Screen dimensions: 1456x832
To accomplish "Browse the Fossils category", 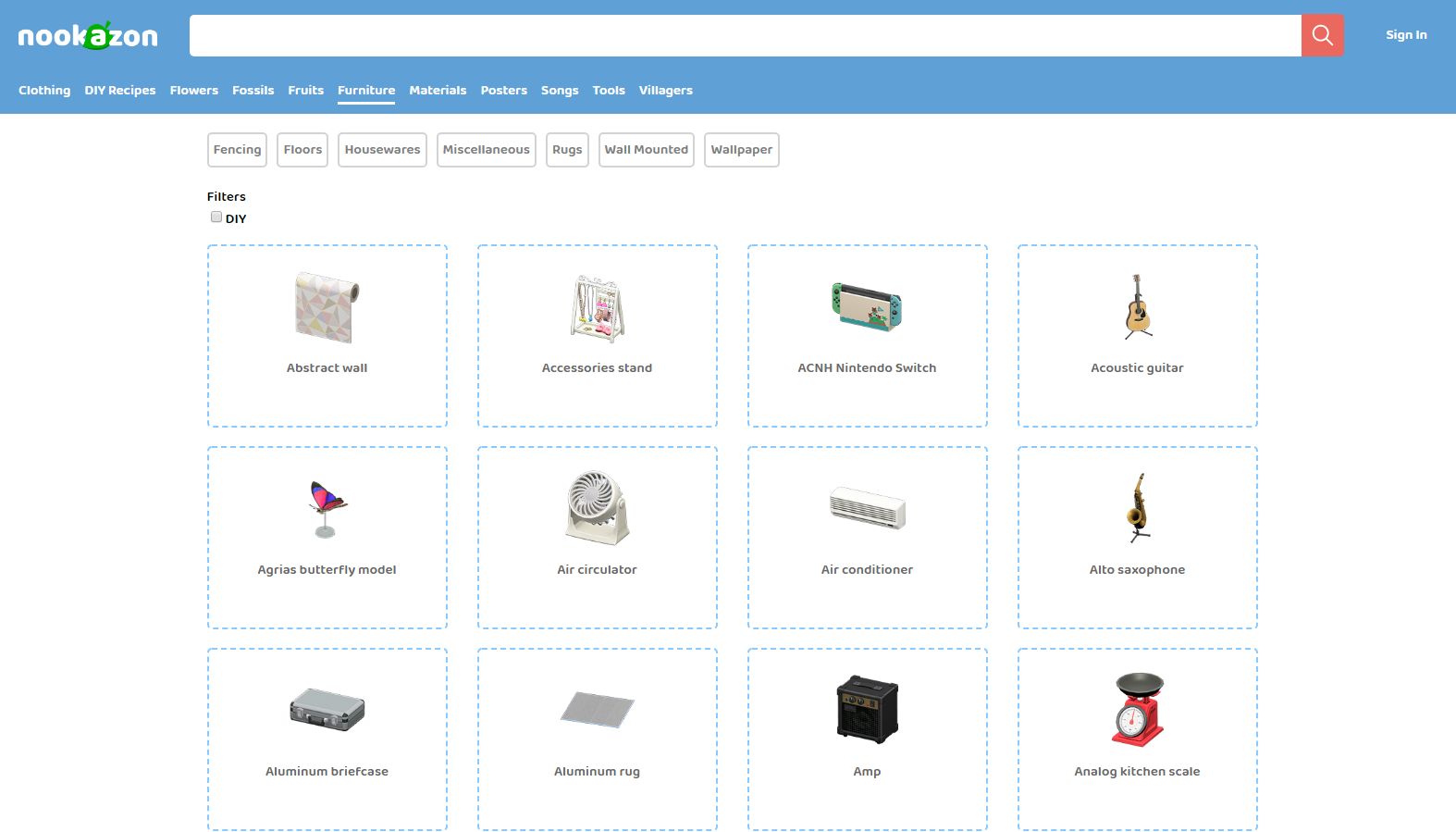I will [253, 90].
